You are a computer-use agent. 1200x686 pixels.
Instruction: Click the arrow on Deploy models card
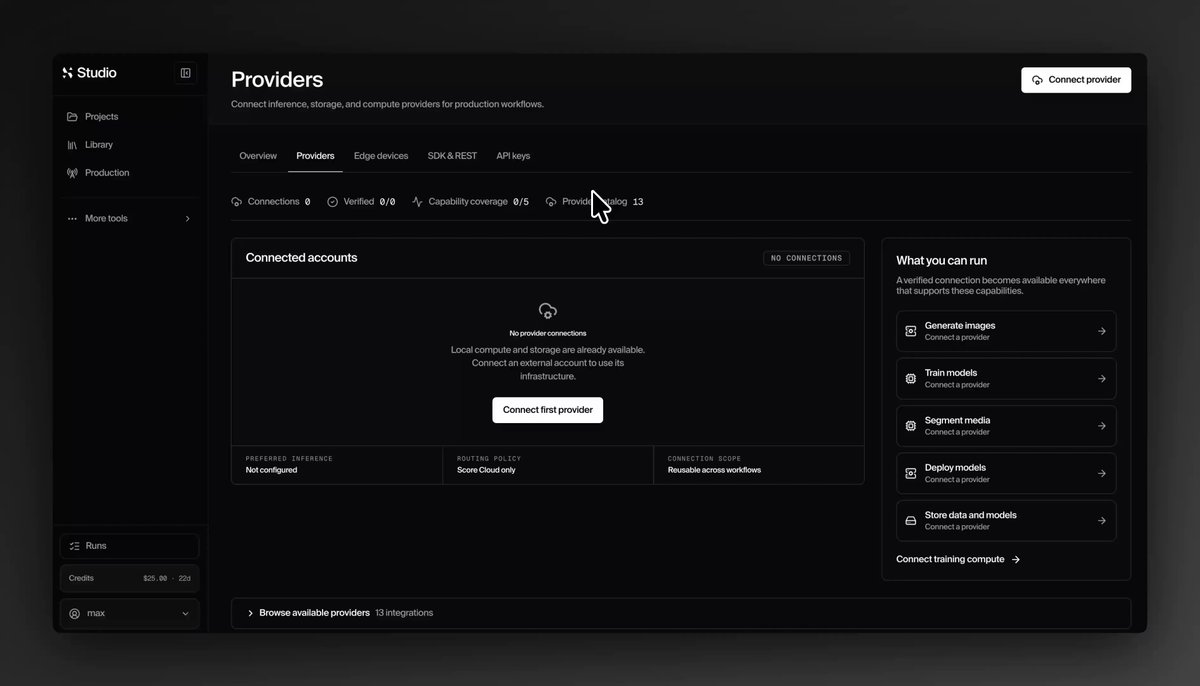coord(1102,473)
